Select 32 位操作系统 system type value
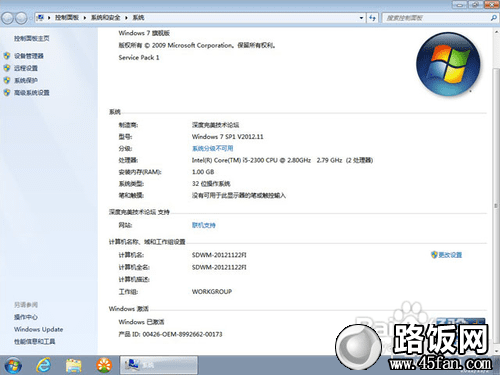This screenshot has height=375, width=500. click(x=211, y=184)
